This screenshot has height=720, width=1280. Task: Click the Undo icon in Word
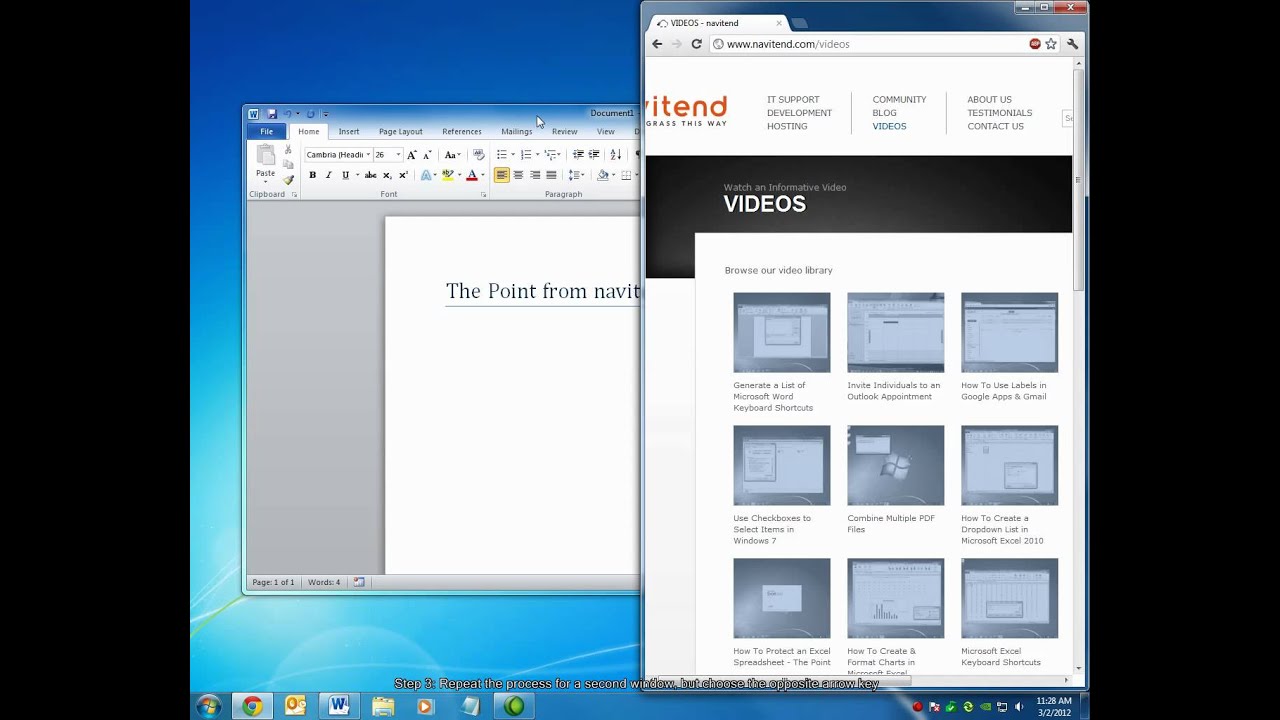tap(287, 114)
